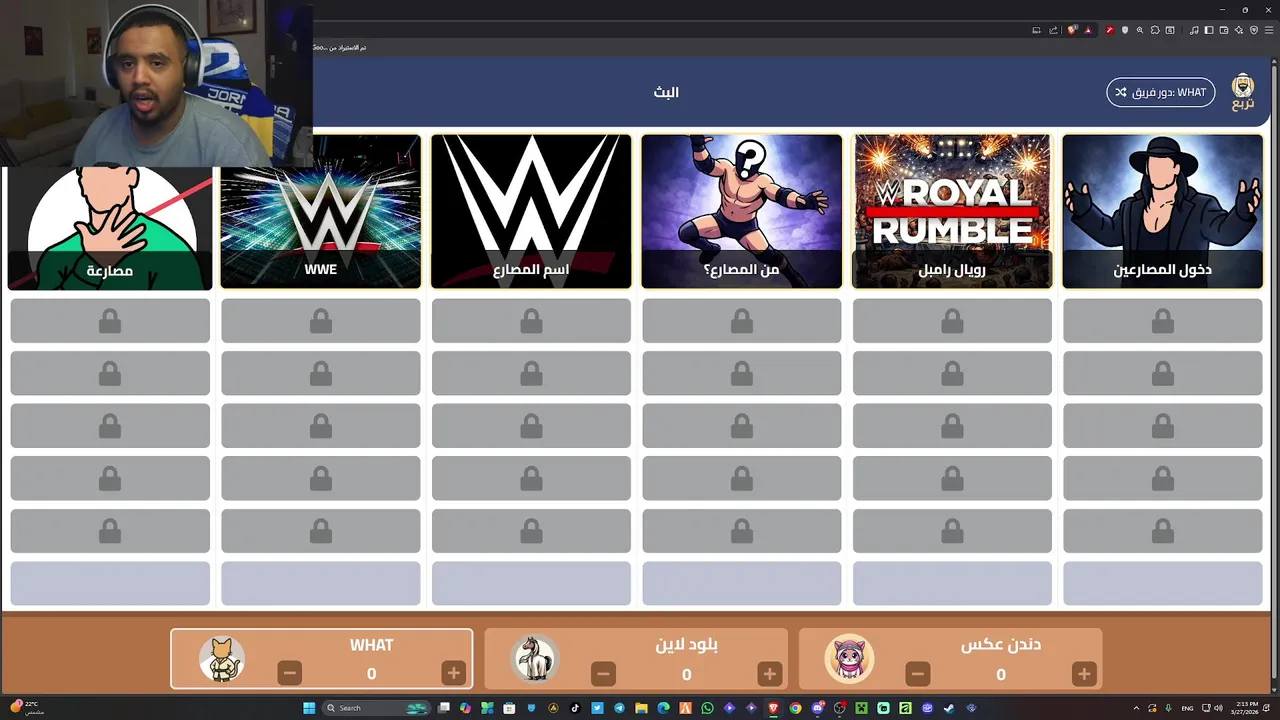Click the first locked cell under اسم المصارع
Screen dimensions: 1280x720
tap(531, 321)
